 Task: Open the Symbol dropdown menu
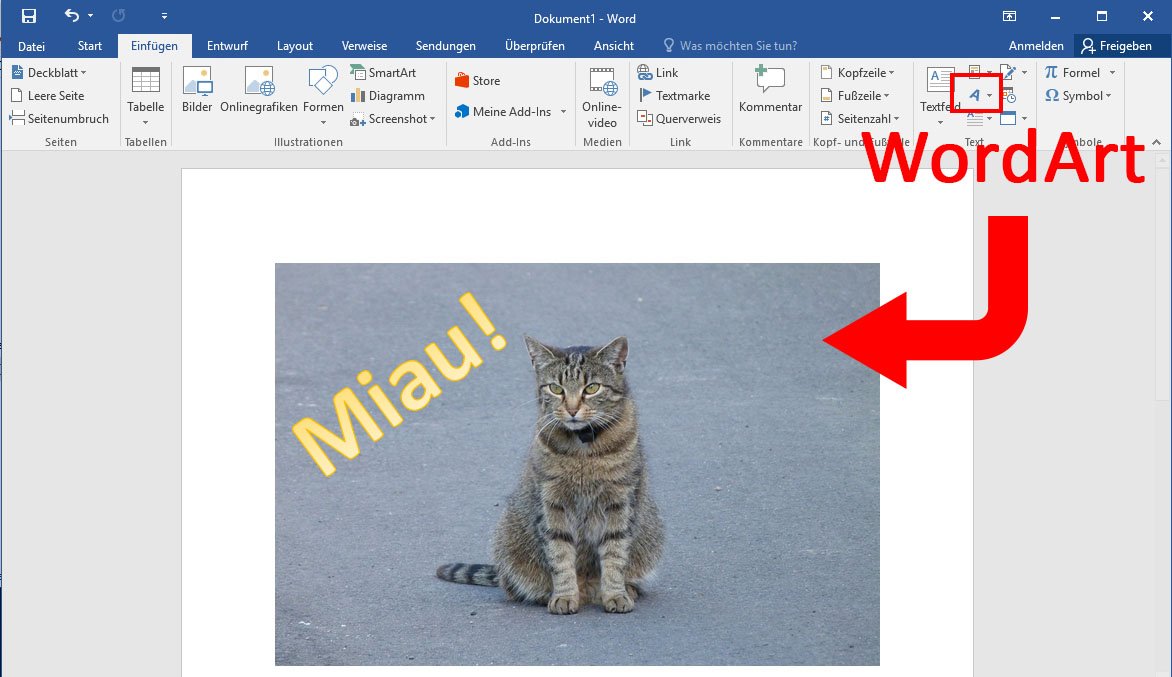click(x=1079, y=96)
